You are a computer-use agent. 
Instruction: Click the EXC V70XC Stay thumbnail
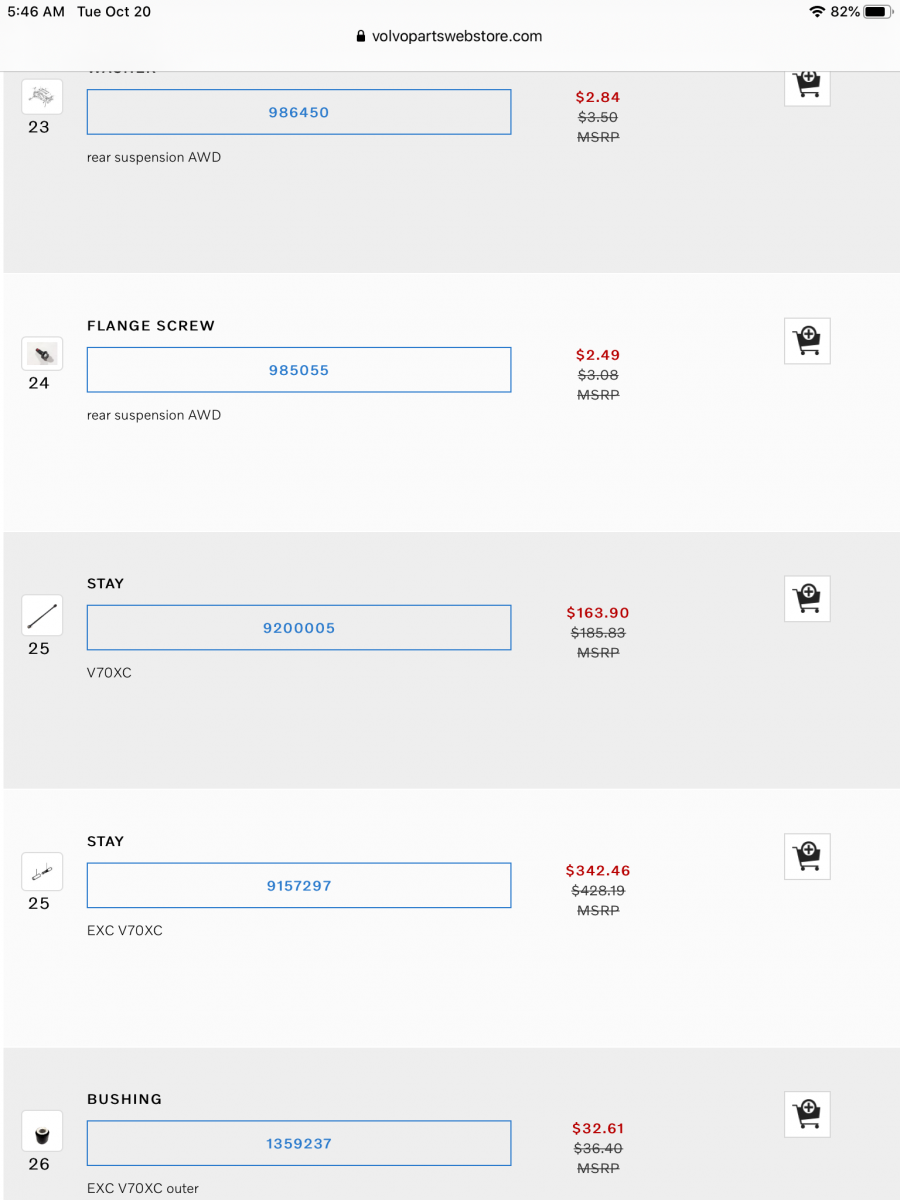pos(41,871)
